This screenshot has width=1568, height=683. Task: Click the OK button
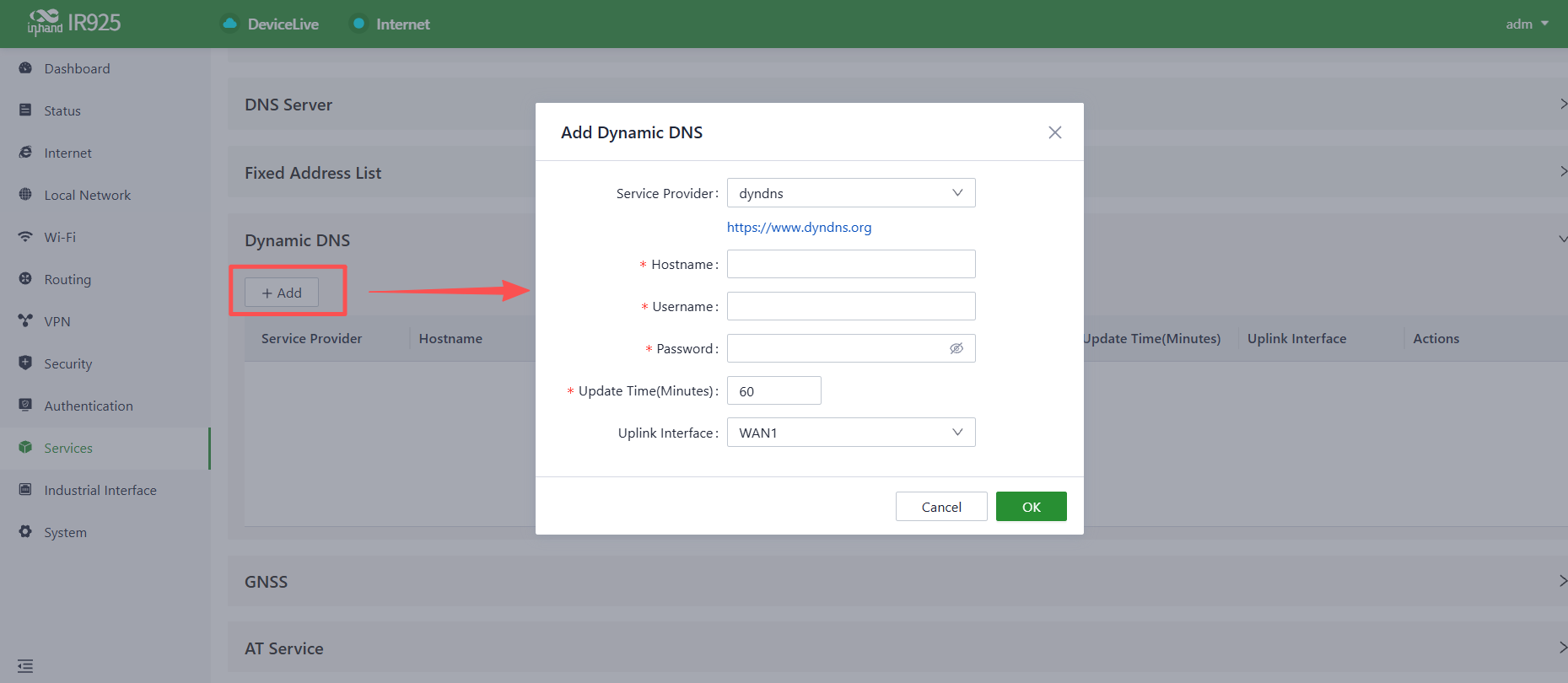pyautogui.click(x=1032, y=507)
